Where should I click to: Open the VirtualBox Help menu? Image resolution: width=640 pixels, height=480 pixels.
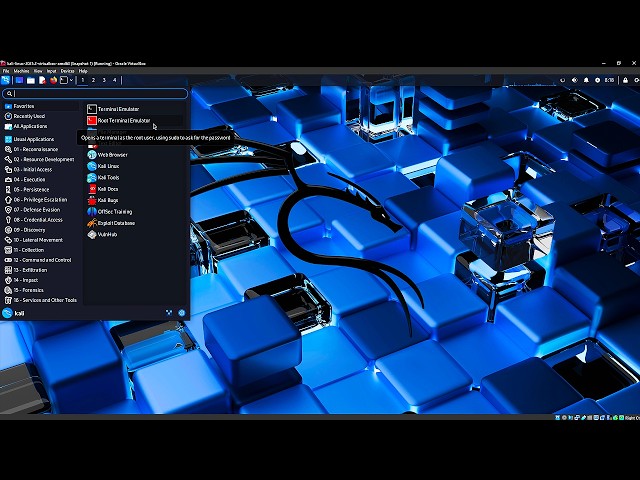(x=83, y=71)
